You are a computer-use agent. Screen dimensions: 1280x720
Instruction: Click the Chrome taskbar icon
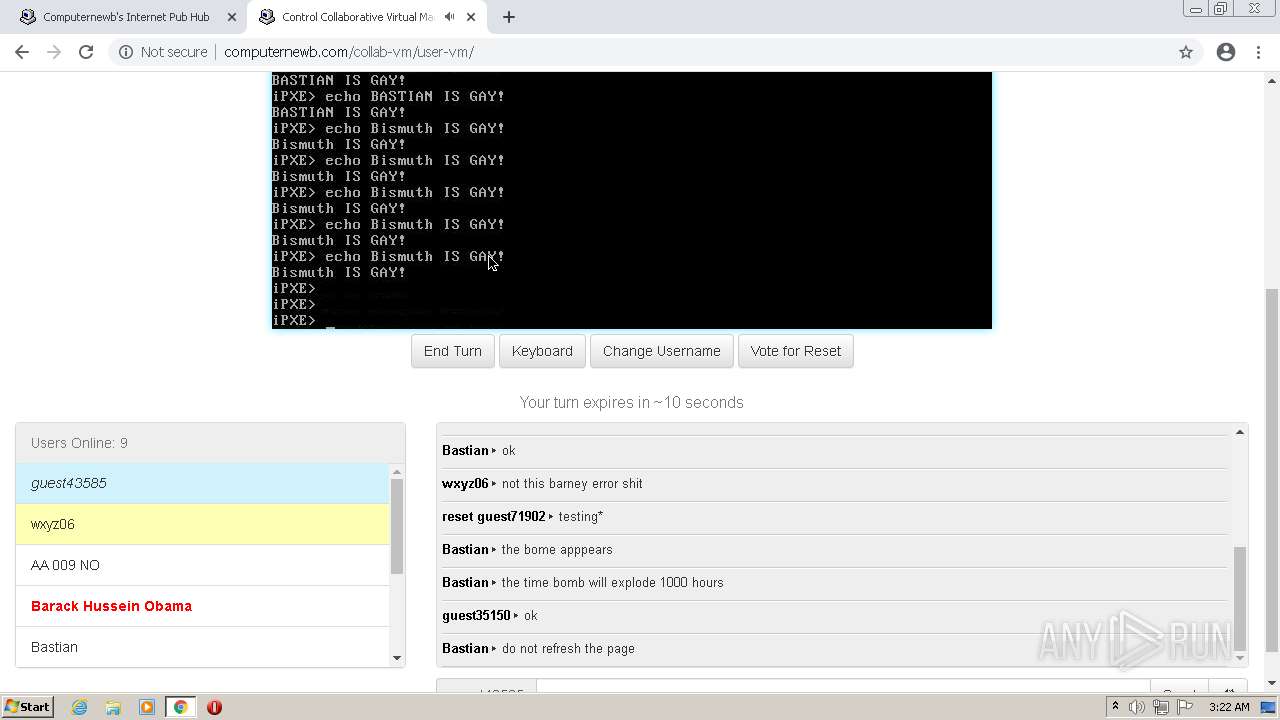point(181,707)
